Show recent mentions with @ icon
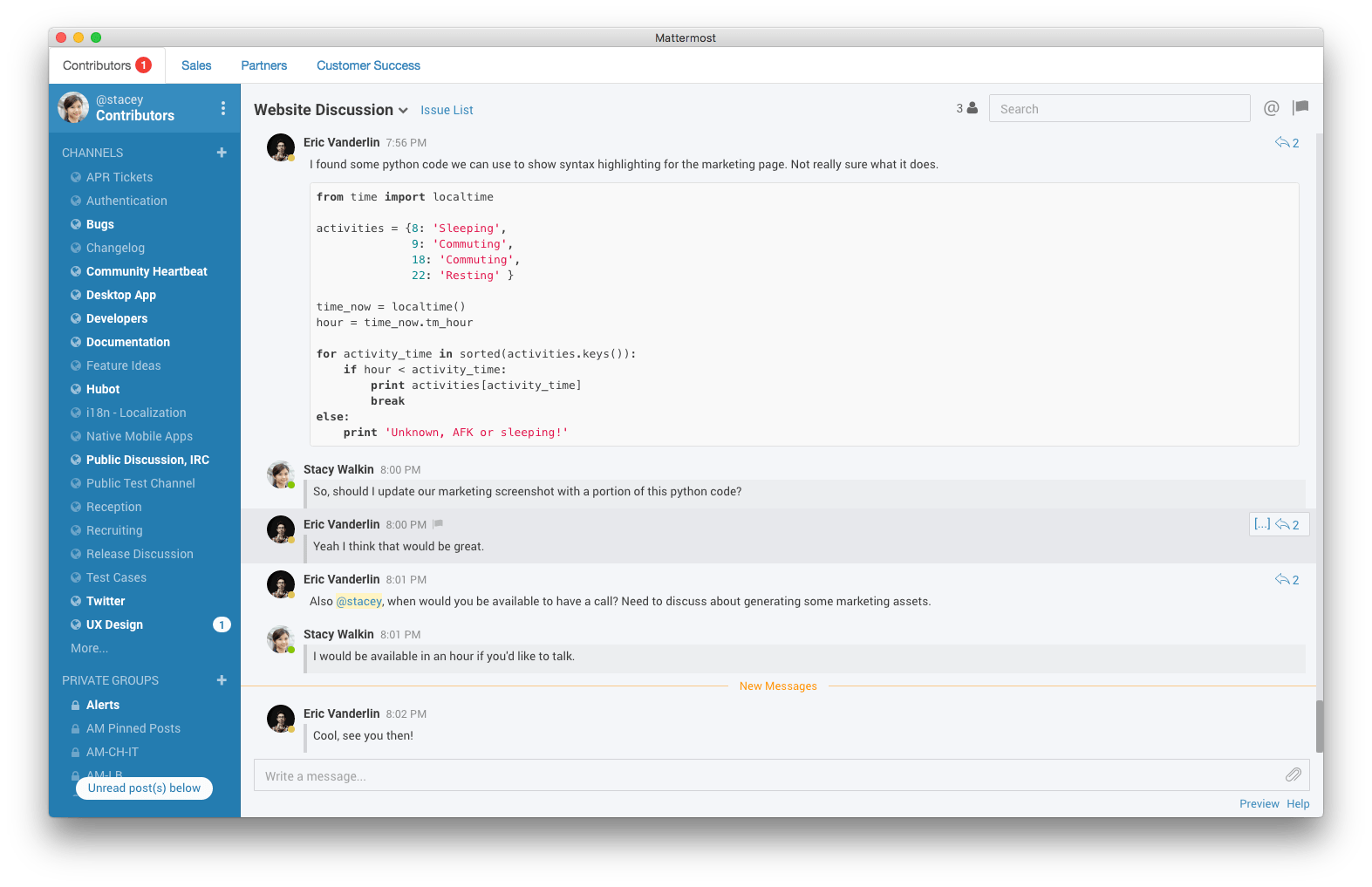 (1272, 108)
